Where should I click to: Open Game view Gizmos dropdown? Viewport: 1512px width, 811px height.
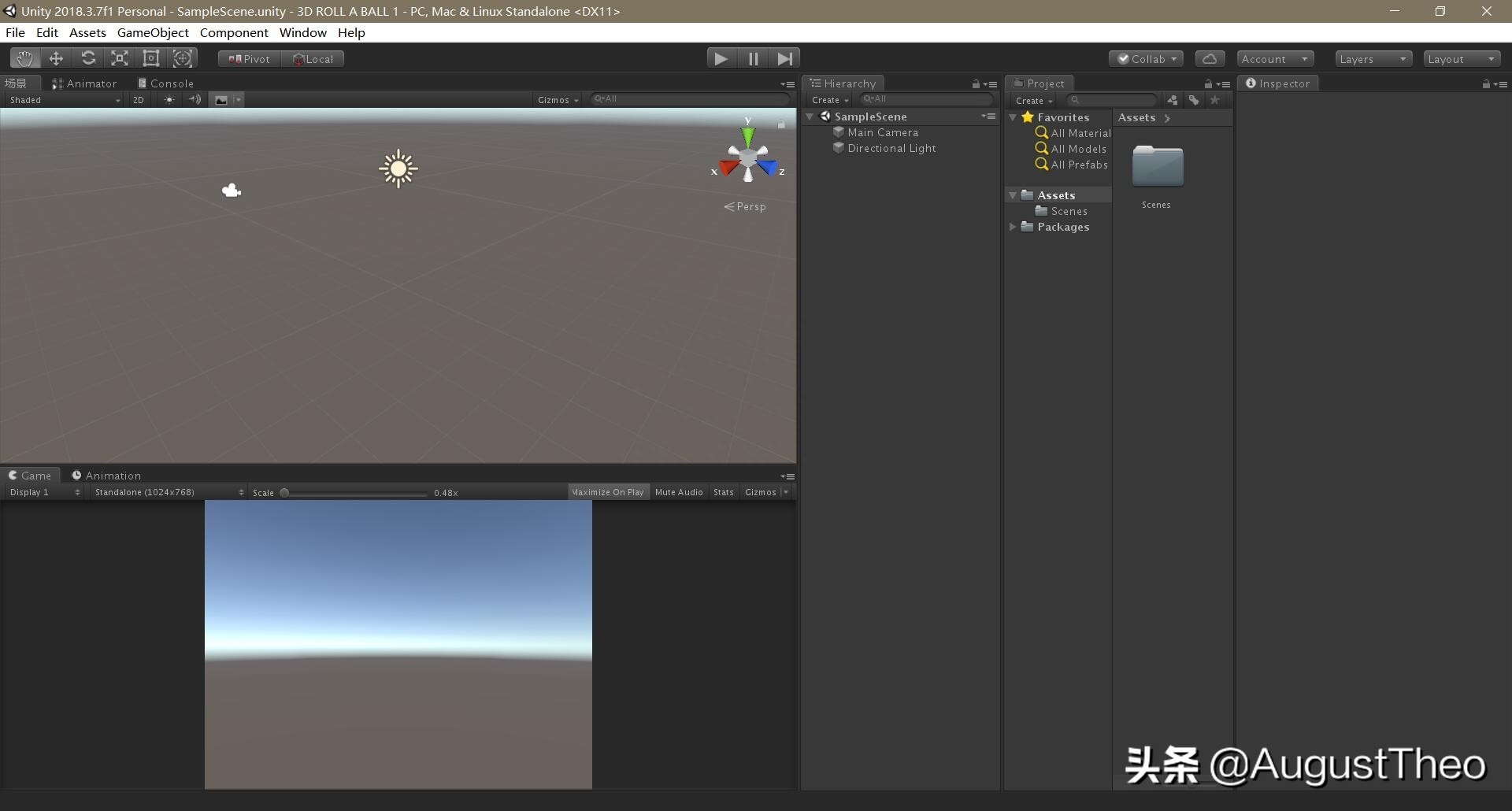[x=766, y=492]
